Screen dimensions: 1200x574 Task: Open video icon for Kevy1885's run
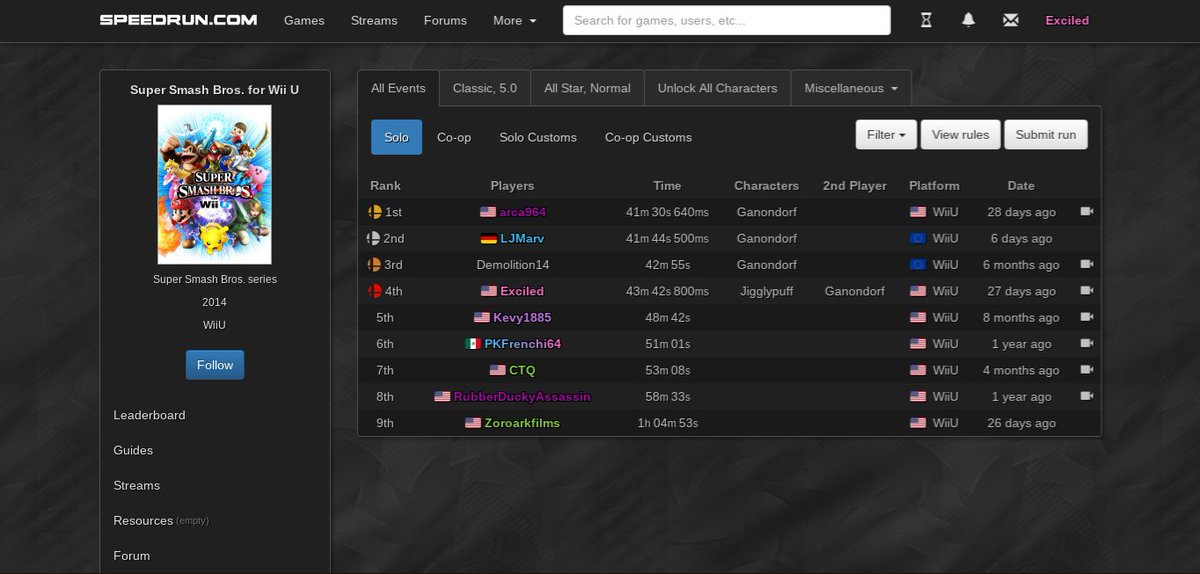[1087, 317]
